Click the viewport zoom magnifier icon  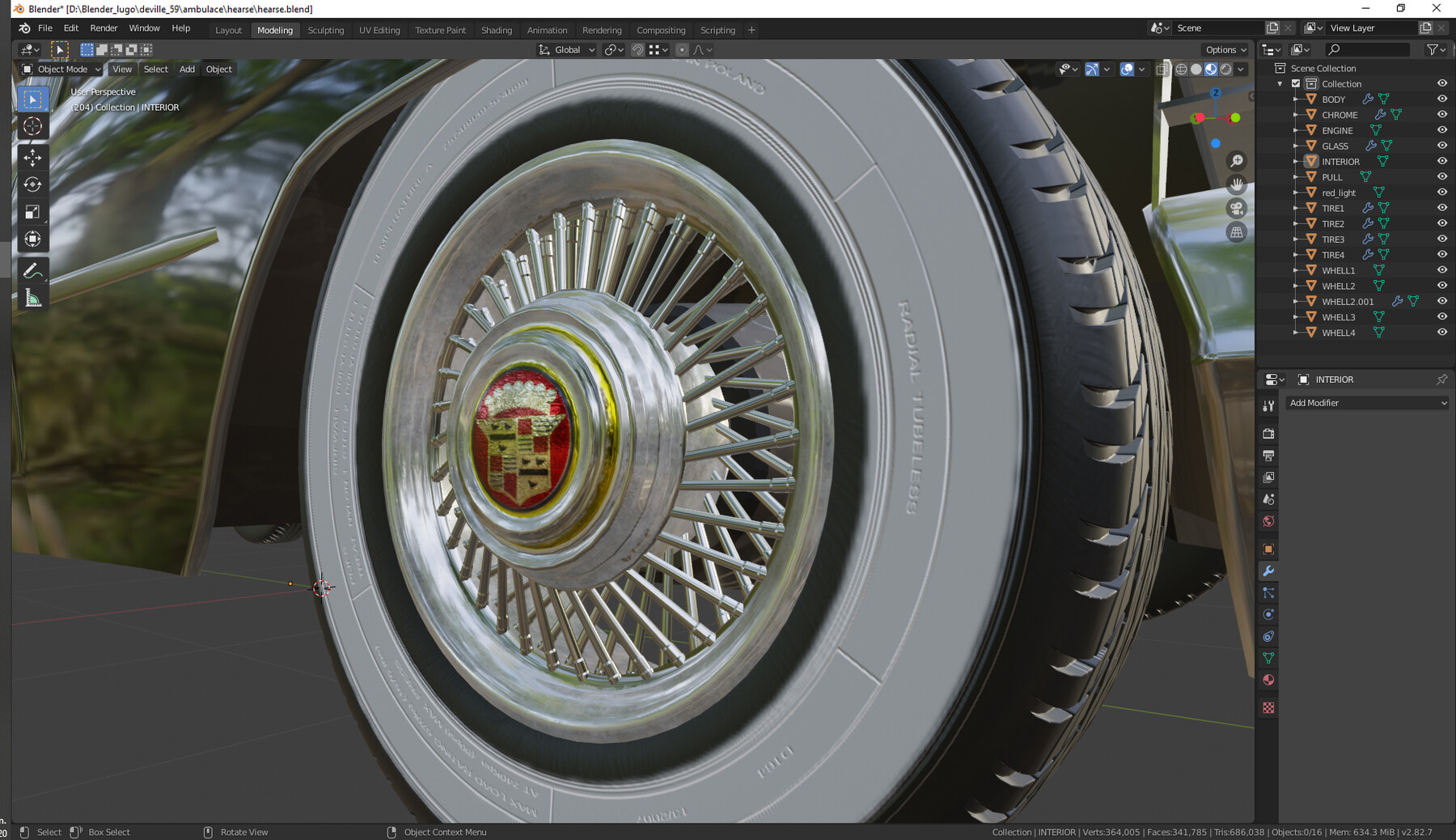point(1236,161)
